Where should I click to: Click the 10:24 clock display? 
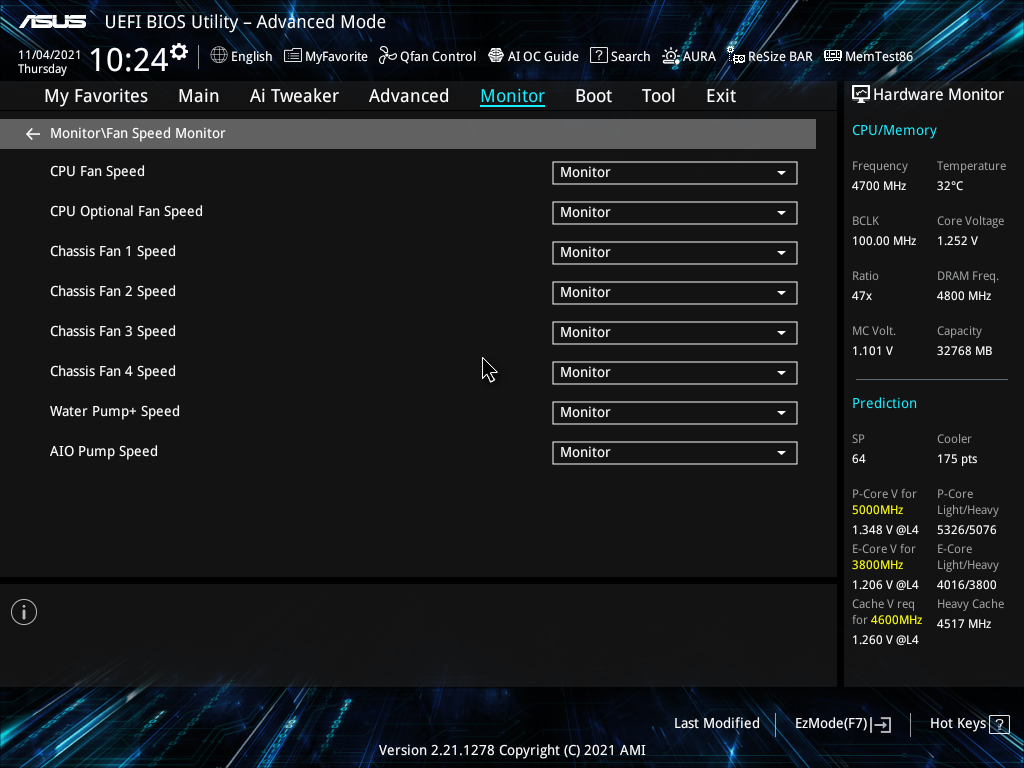click(x=129, y=59)
